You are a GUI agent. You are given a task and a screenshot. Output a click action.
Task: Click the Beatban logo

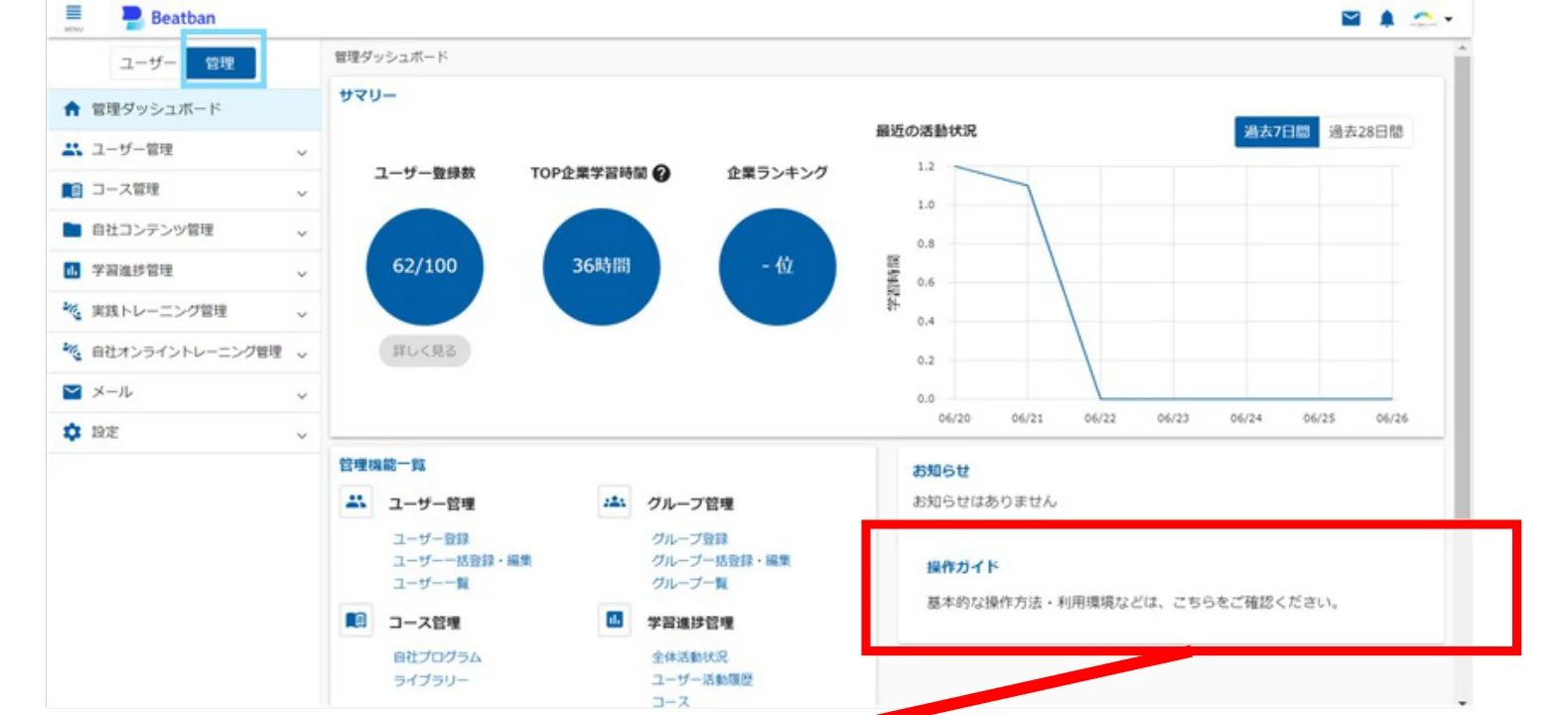tap(168, 17)
